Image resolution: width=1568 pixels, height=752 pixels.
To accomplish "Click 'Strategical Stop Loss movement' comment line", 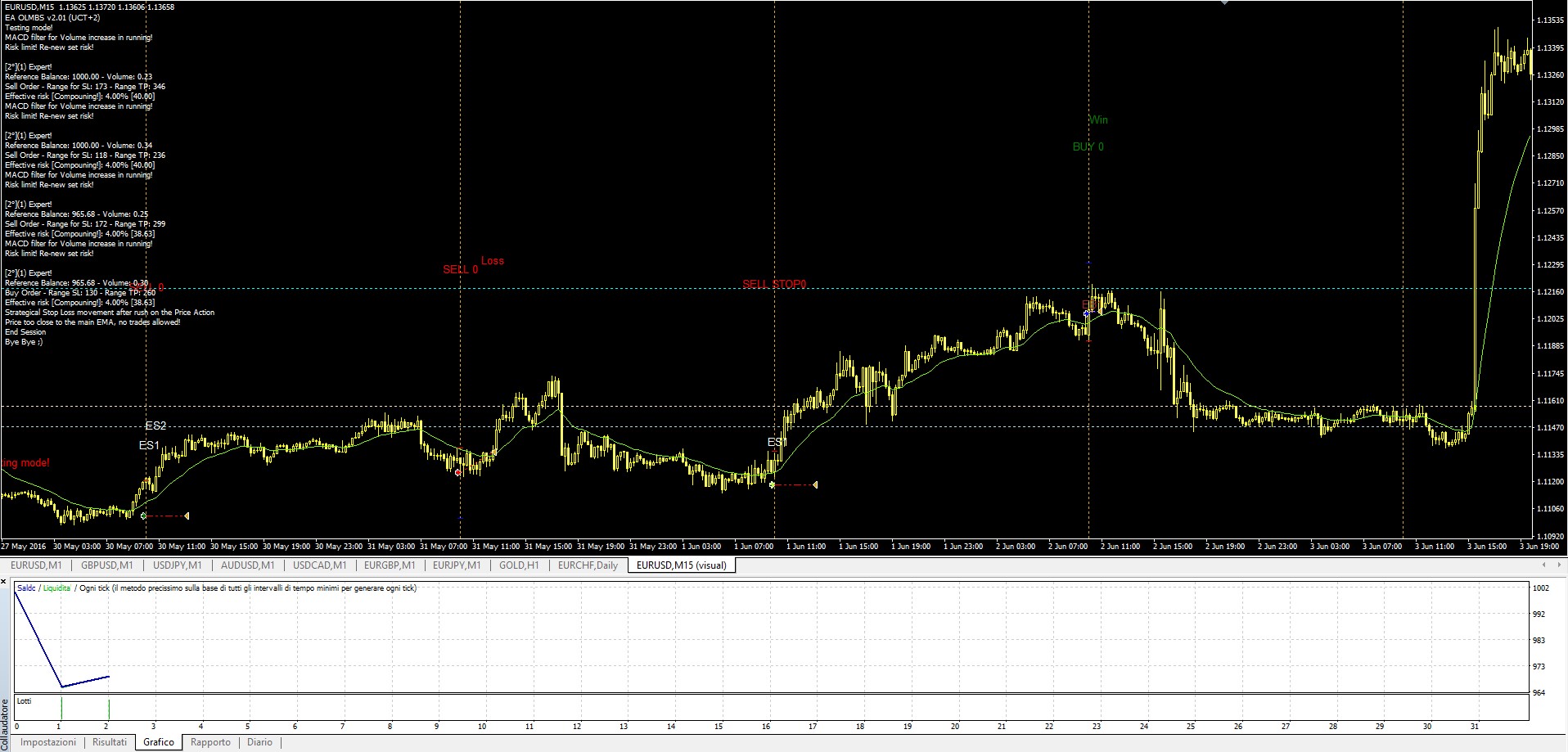I will point(110,313).
